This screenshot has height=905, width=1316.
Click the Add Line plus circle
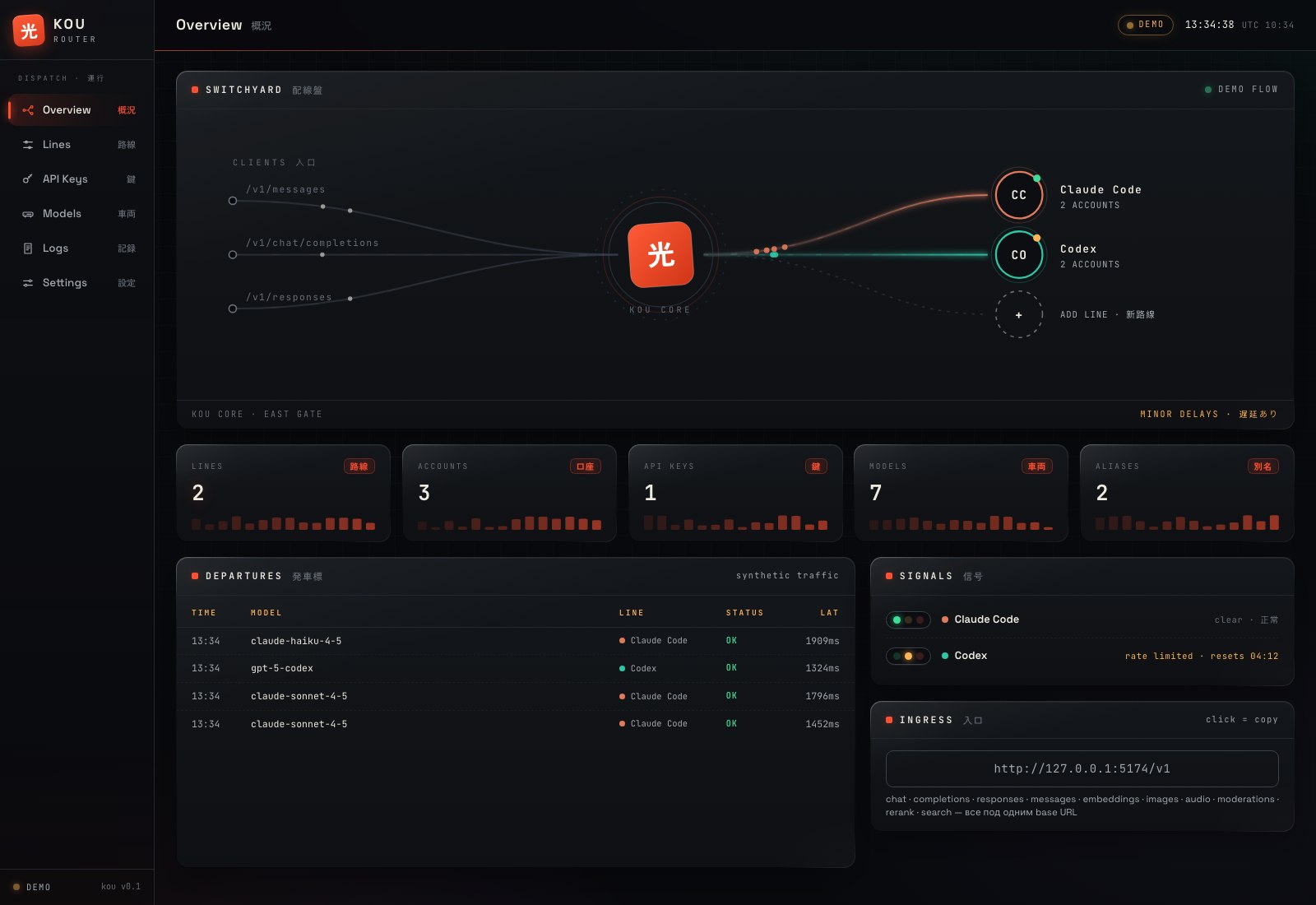[1018, 314]
